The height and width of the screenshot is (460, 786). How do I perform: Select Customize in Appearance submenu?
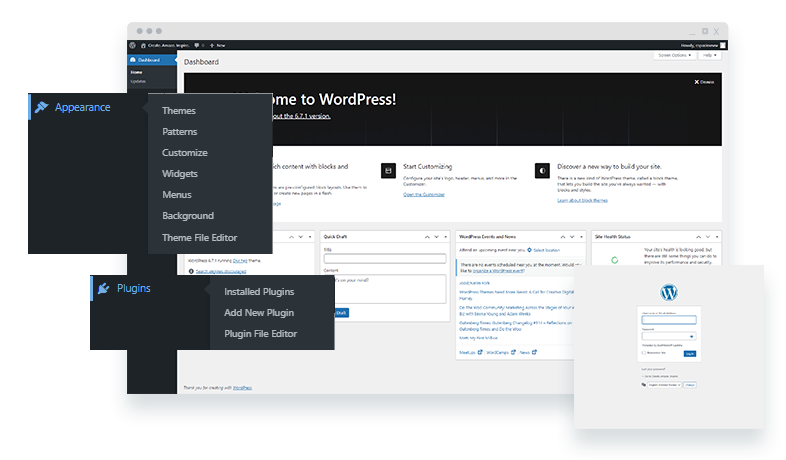click(x=184, y=153)
